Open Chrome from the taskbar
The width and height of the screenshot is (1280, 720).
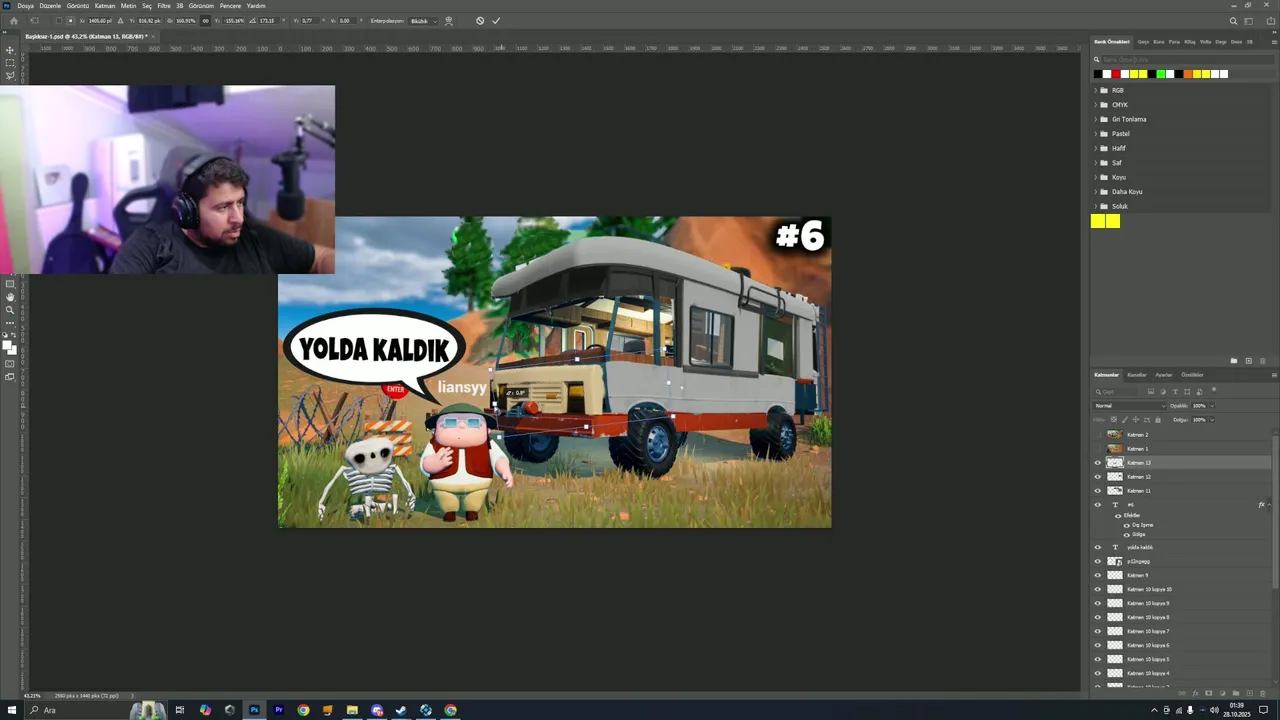(303, 710)
